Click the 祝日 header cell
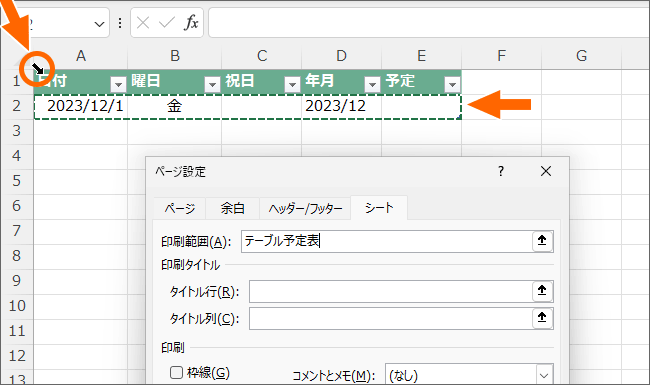The height and width of the screenshot is (385, 650). 262,81
